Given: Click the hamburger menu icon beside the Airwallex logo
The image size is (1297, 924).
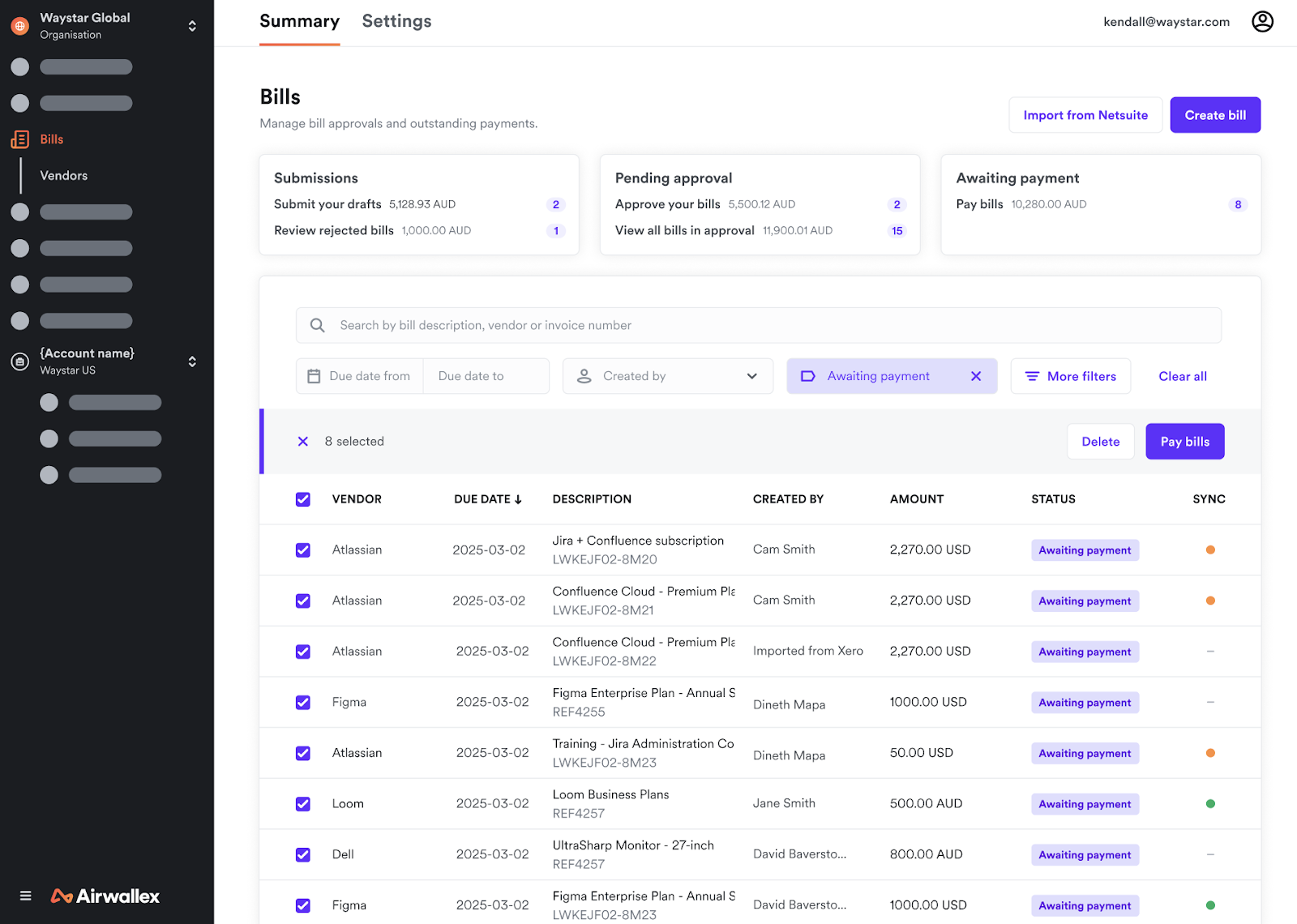Looking at the screenshot, I should [x=26, y=896].
